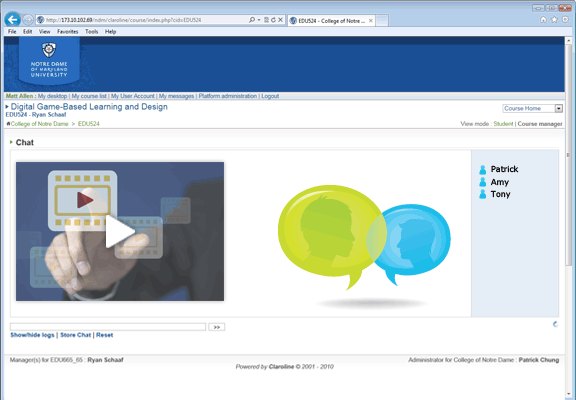Play the video with the white play button
The height and width of the screenshot is (400, 576).
pos(120,231)
